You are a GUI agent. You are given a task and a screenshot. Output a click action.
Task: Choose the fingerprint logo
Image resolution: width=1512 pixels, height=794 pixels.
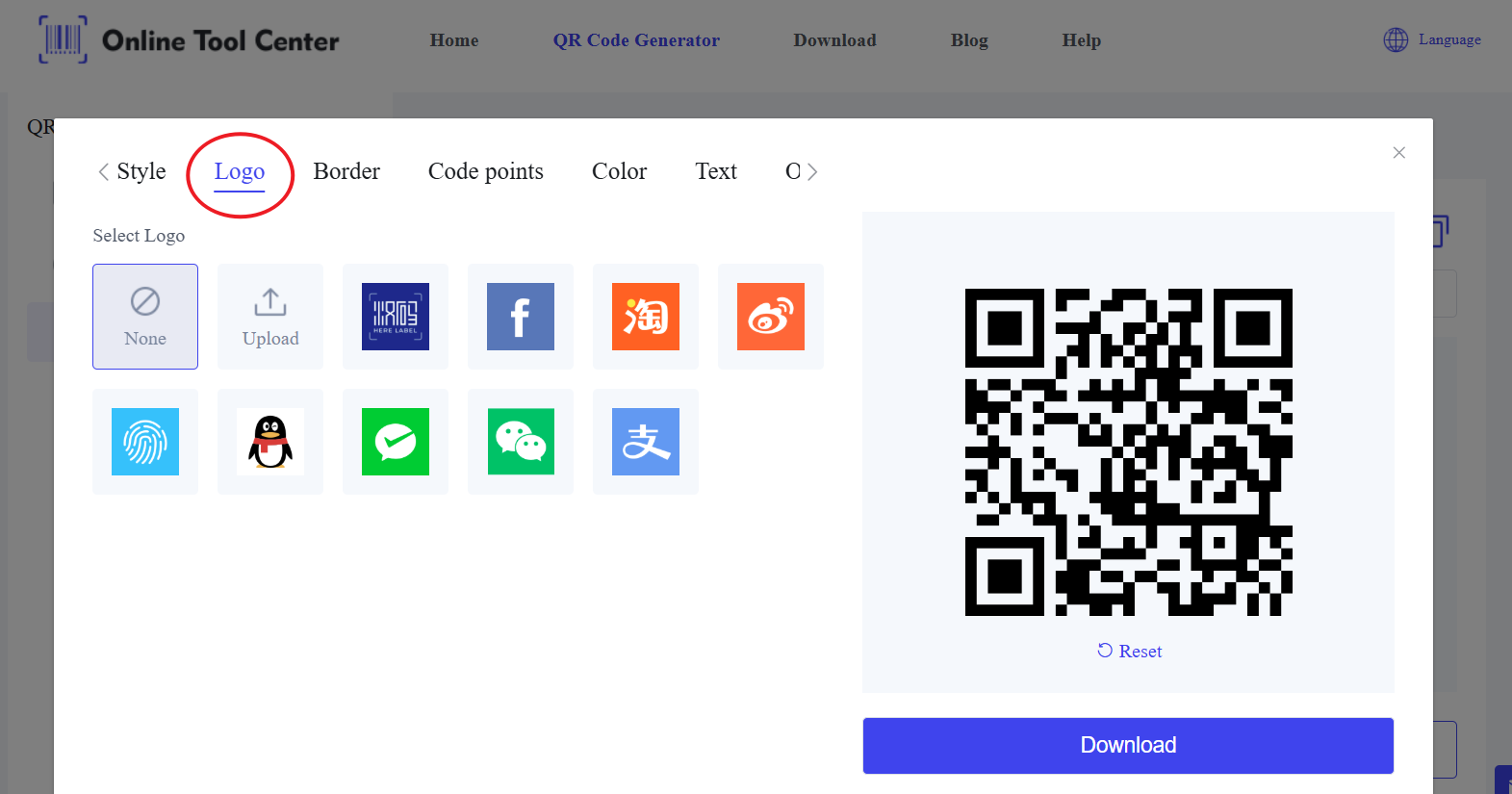tap(145, 442)
